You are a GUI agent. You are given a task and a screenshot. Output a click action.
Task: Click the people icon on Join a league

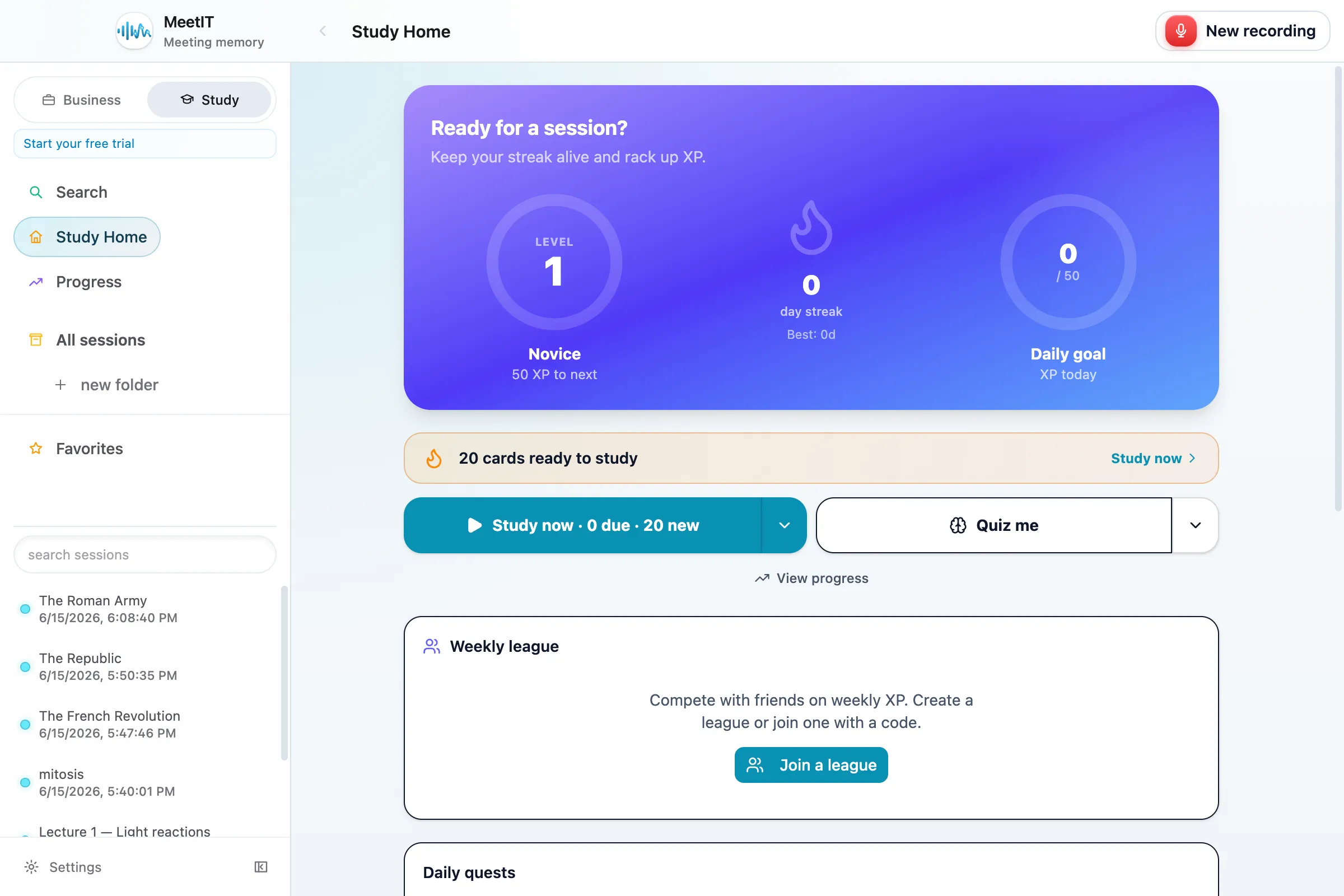[x=755, y=764]
